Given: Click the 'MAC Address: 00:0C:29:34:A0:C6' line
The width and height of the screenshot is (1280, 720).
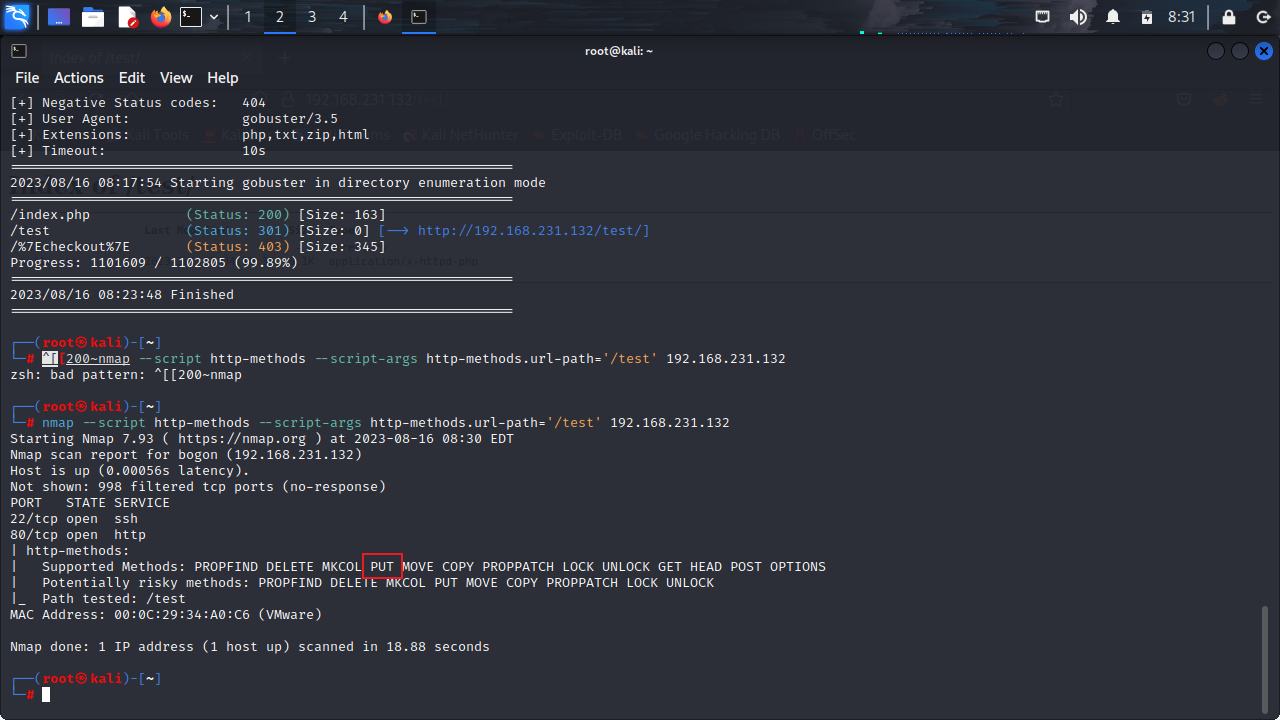Looking at the screenshot, I should click(166, 615).
